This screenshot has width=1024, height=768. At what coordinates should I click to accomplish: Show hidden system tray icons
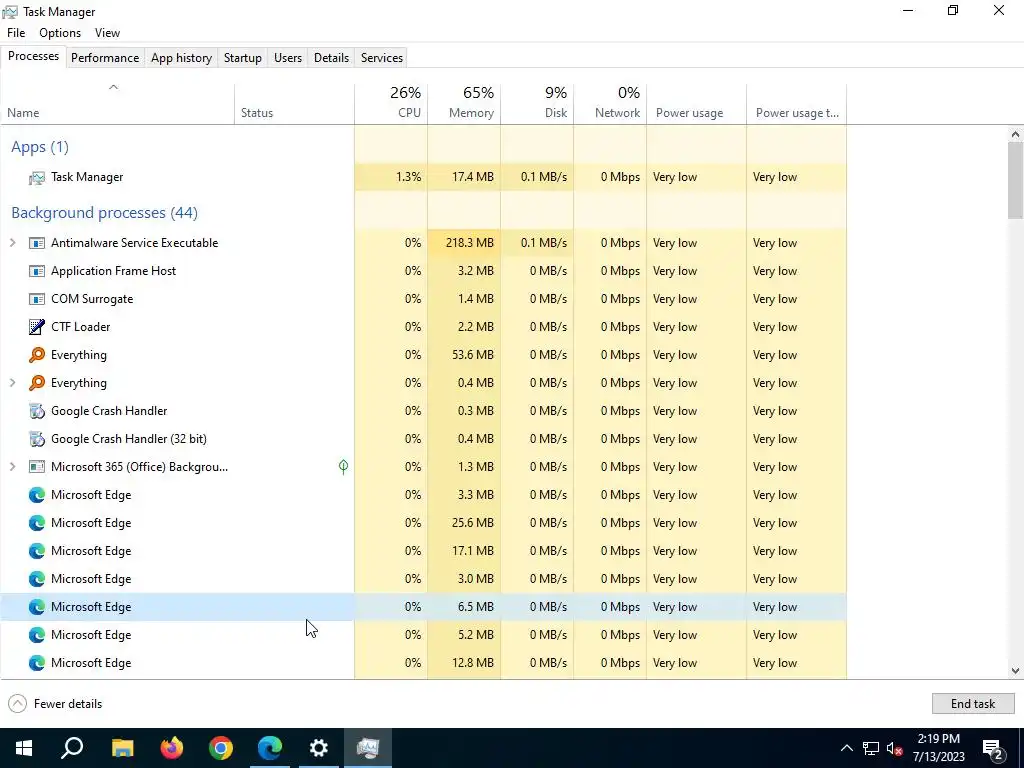(x=846, y=748)
